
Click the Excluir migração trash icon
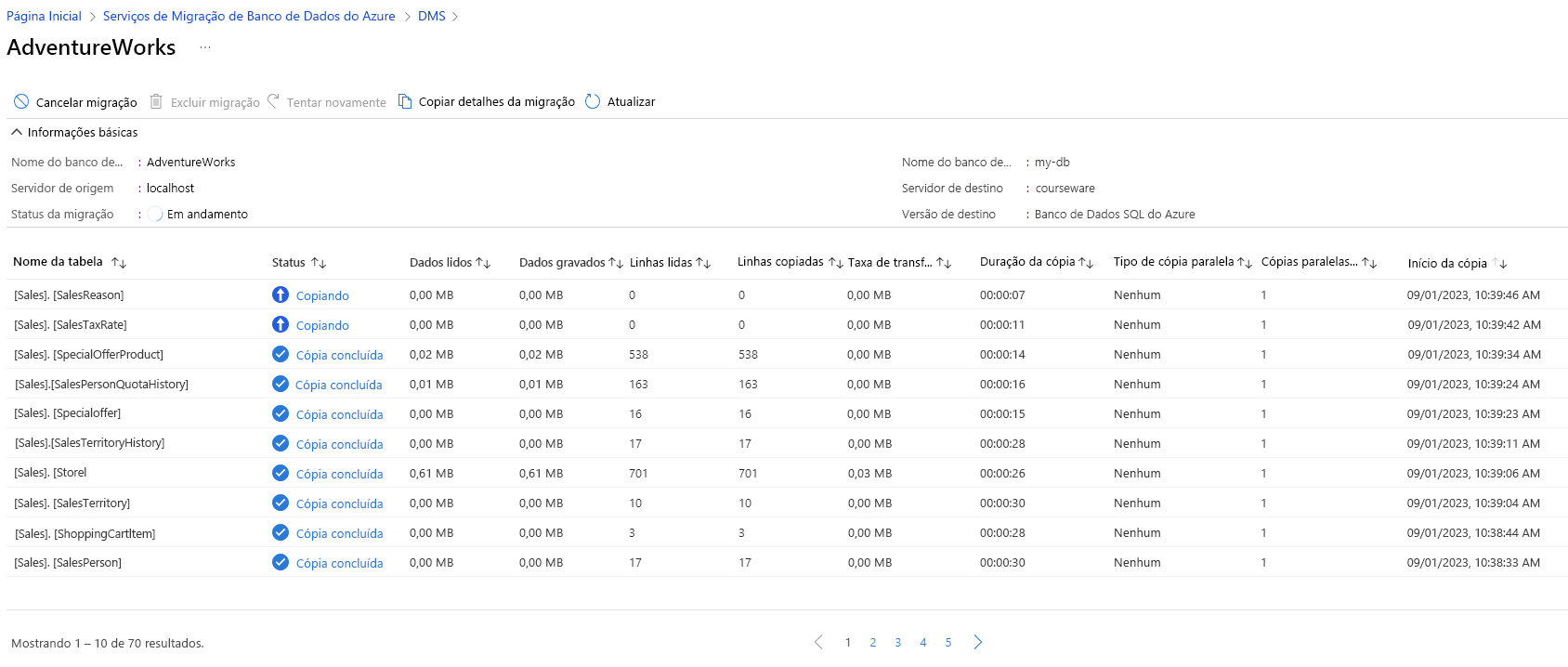[156, 101]
